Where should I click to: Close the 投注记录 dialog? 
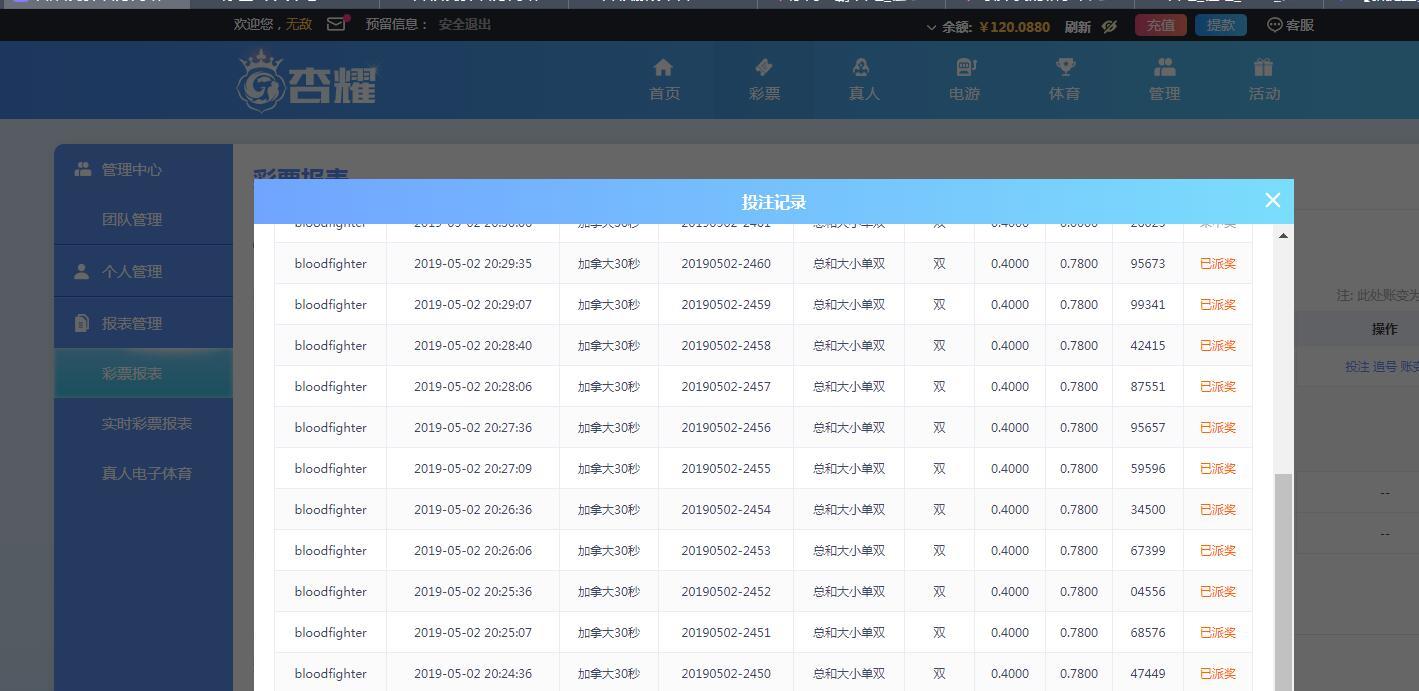(x=1272, y=200)
